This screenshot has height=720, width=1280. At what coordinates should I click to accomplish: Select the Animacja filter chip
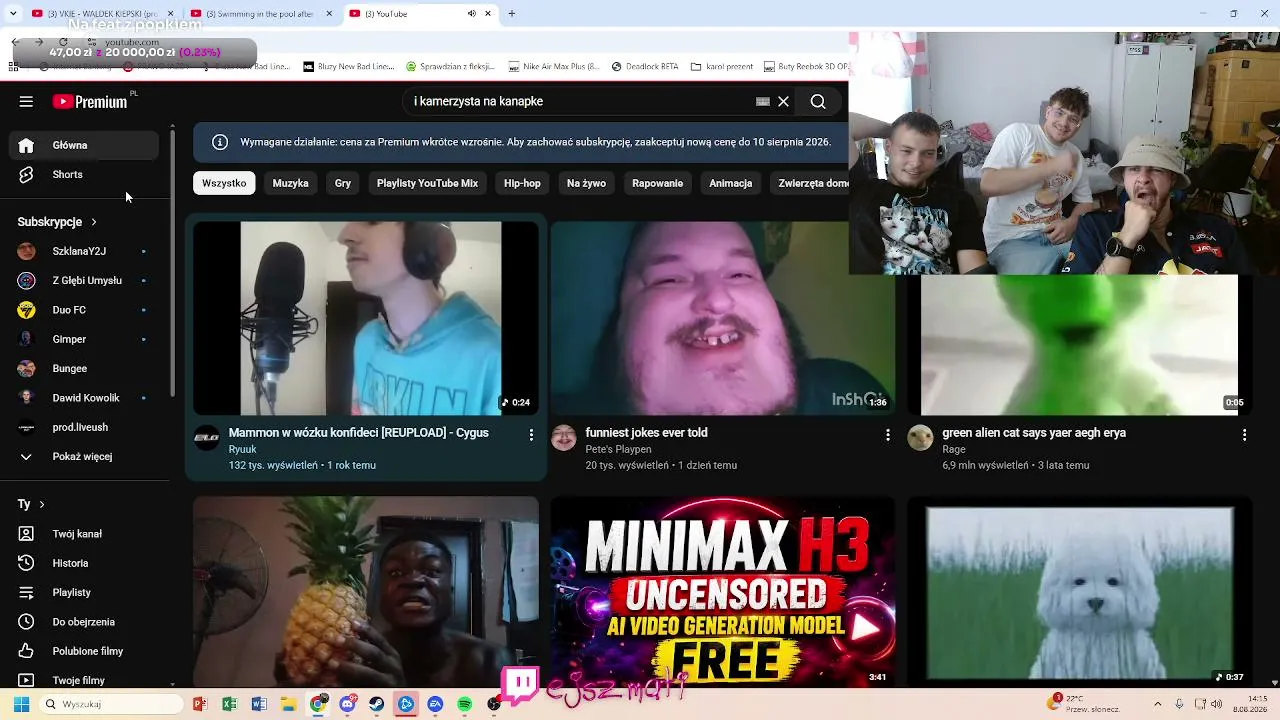pos(730,183)
